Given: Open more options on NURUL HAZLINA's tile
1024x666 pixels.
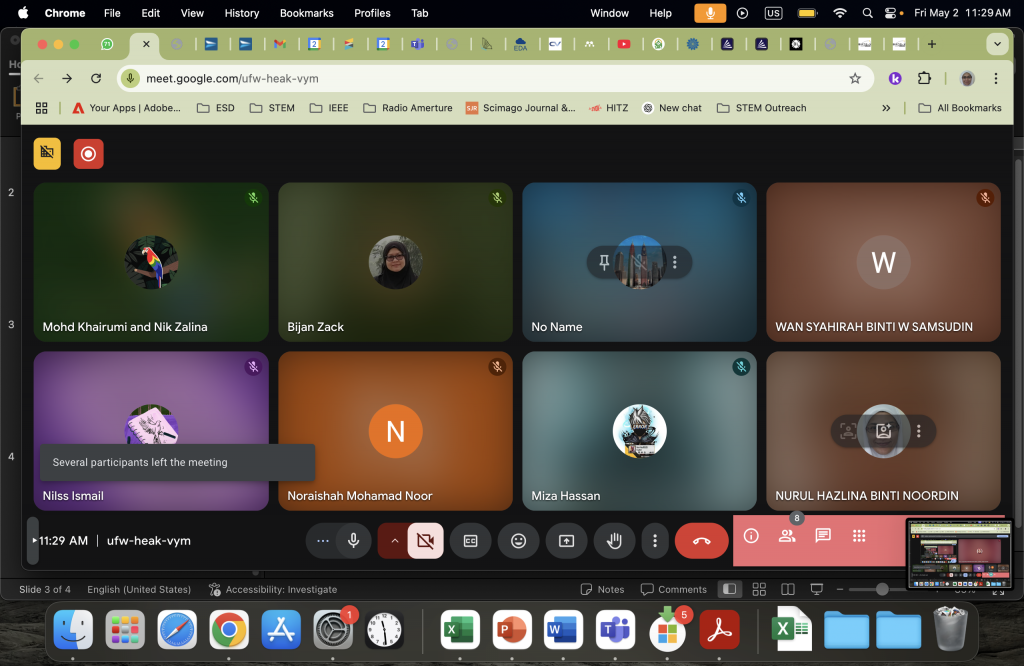Looking at the screenshot, I should click(x=919, y=431).
